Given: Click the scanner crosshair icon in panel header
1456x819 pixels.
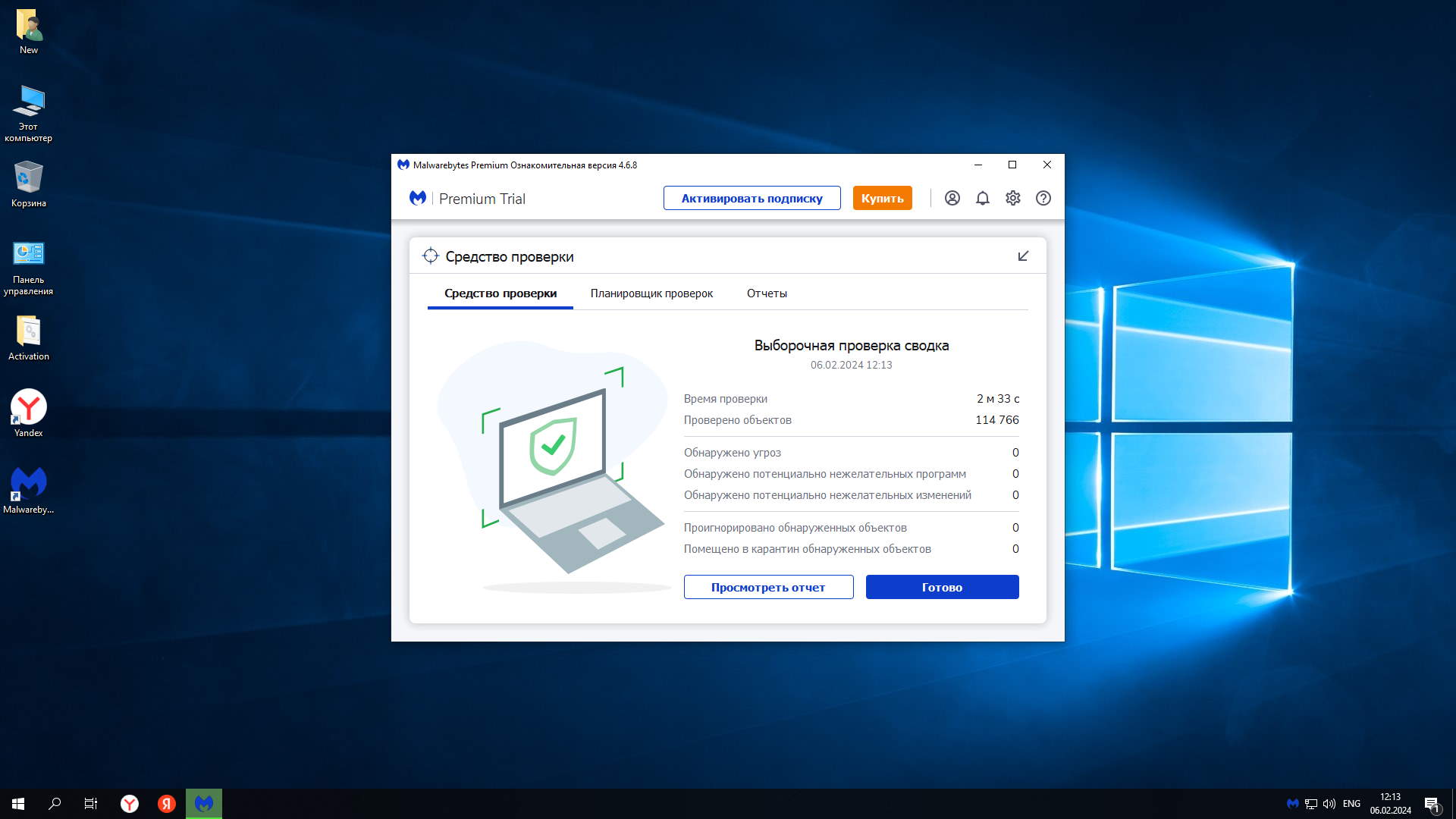Looking at the screenshot, I should pyautogui.click(x=430, y=256).
